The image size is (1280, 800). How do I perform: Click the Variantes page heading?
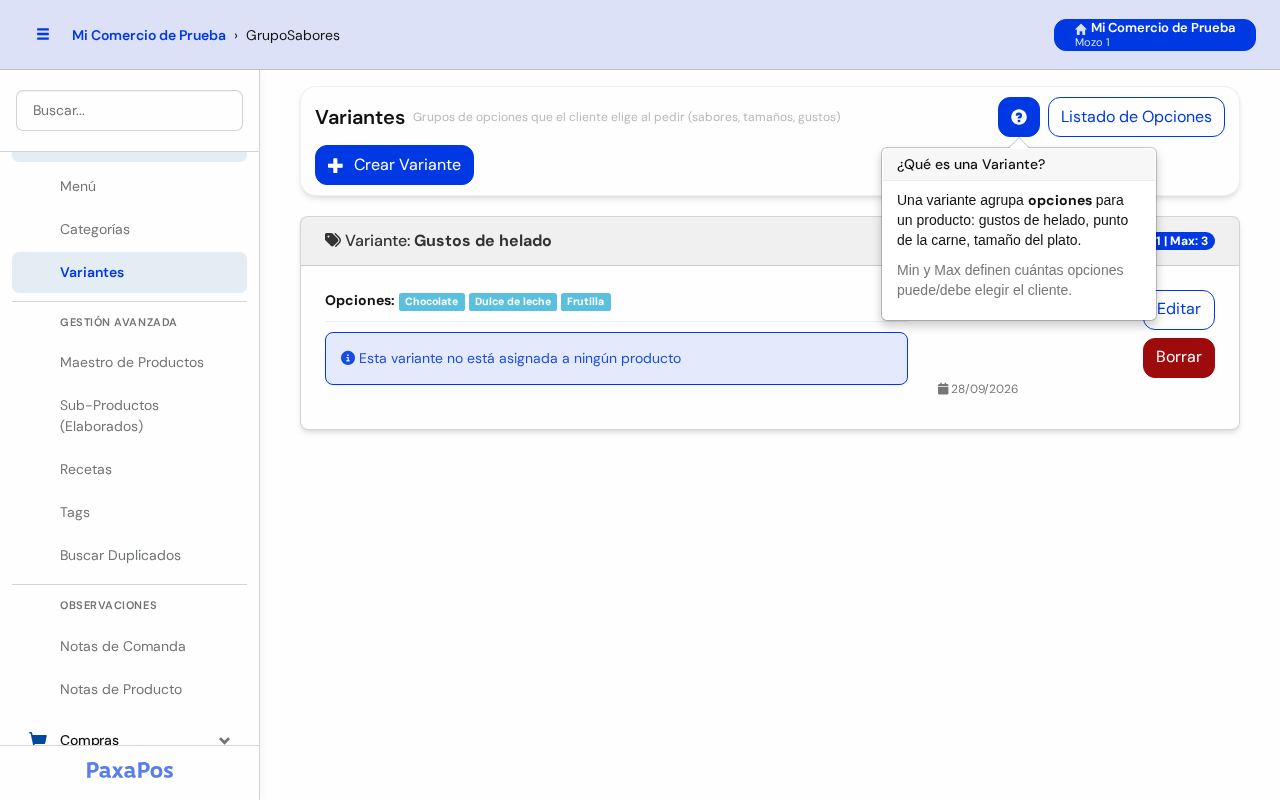(x=360, y=117)
